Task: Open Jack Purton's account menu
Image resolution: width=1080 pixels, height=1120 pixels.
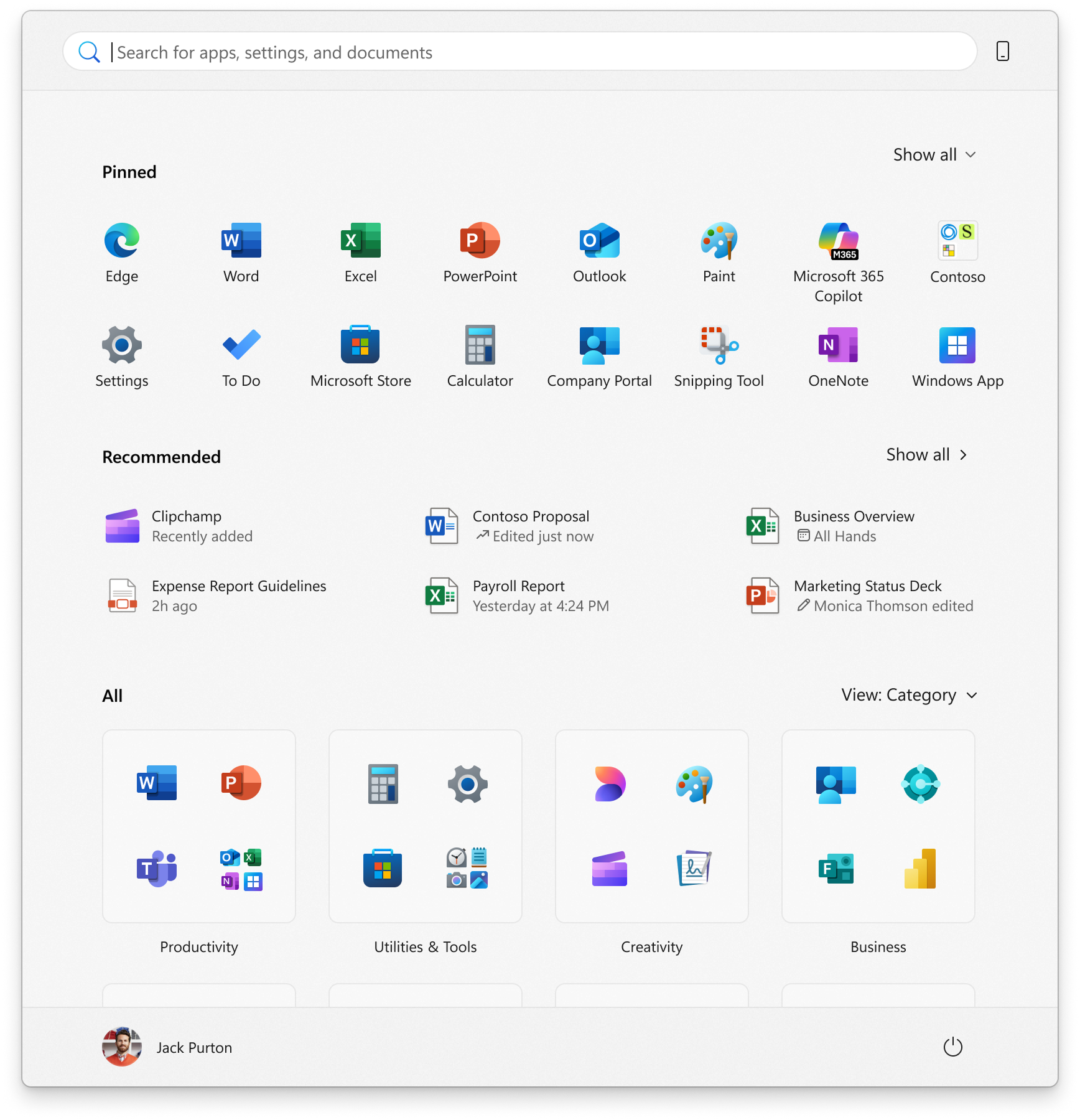Action: (x=167, y=1047)
